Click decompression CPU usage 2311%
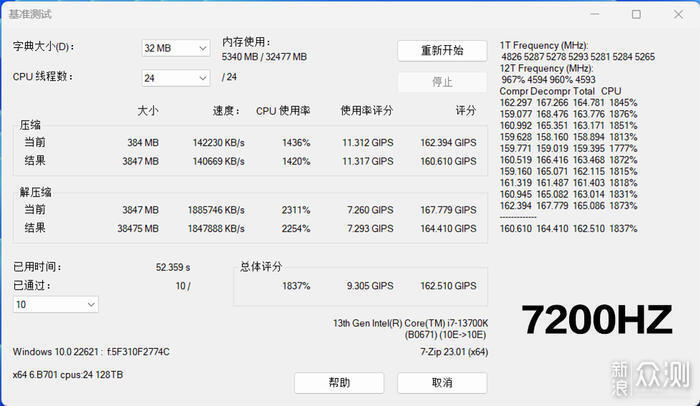 296,210
